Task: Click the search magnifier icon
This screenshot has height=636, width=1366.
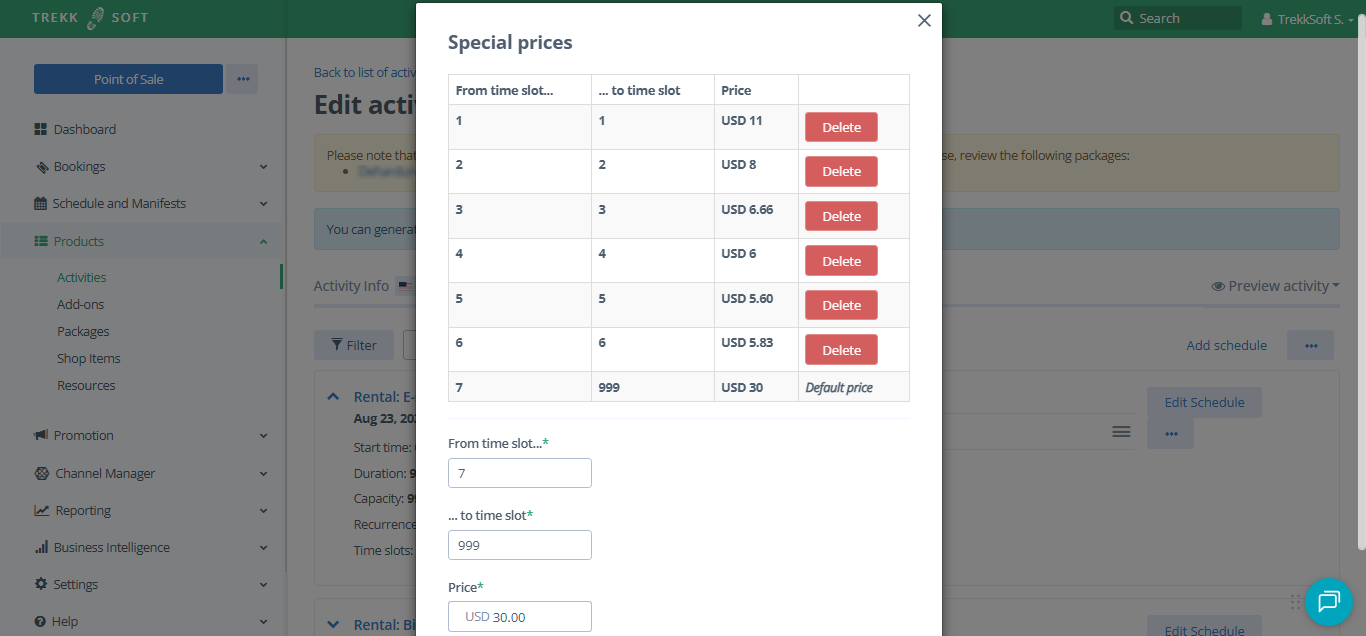Action: pyautogui.click(x=1127, y=18)
